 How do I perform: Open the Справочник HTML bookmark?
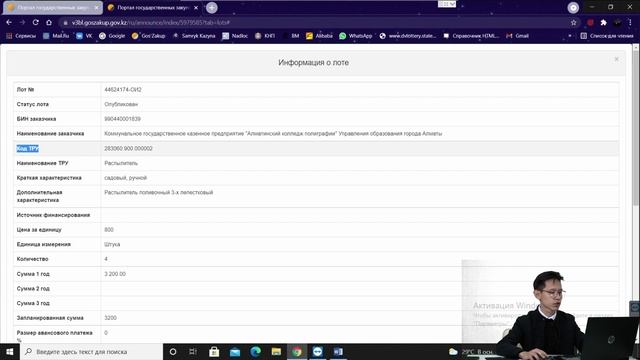pos(471,36)
